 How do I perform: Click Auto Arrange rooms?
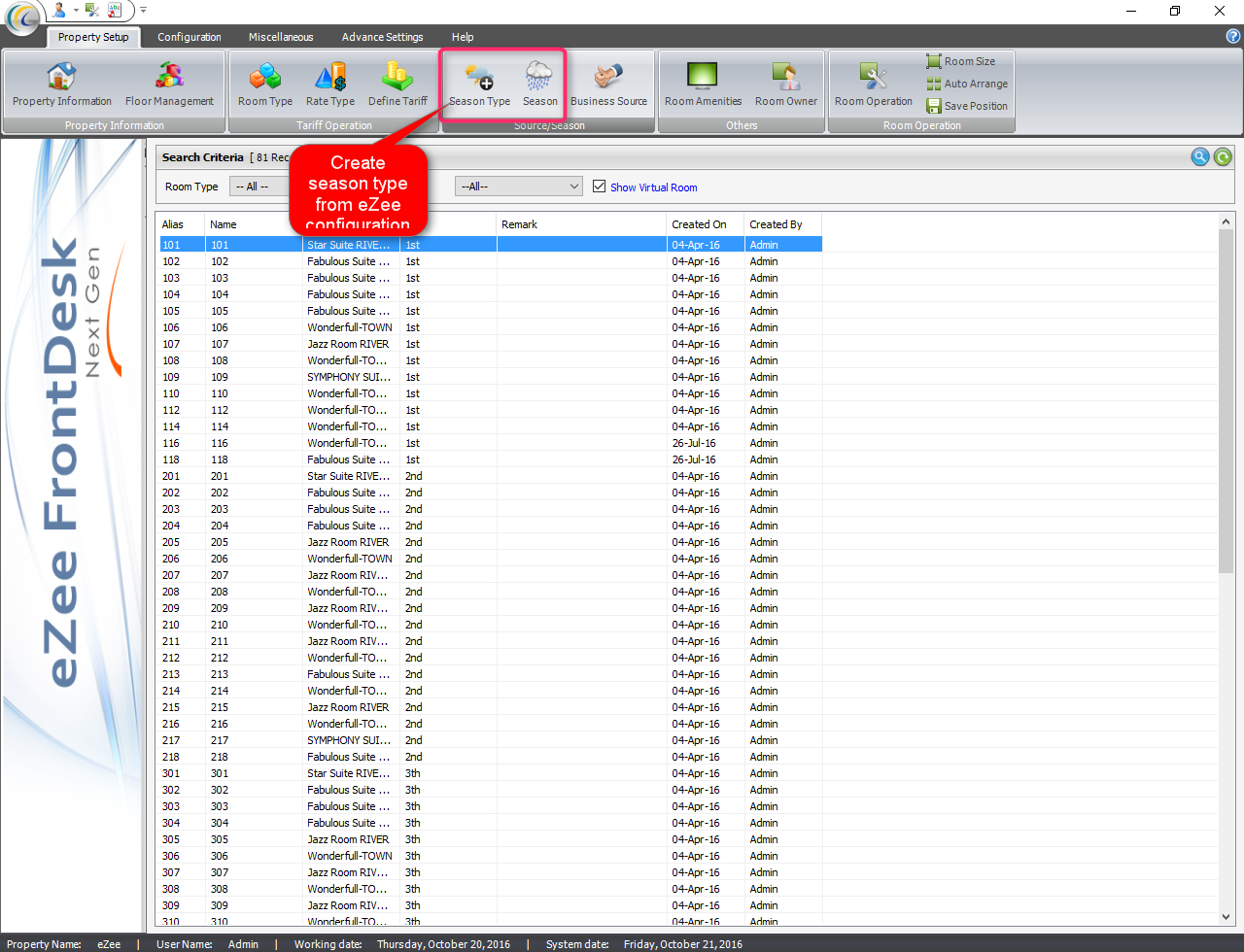pyautogui.click(x=967, y=84)
